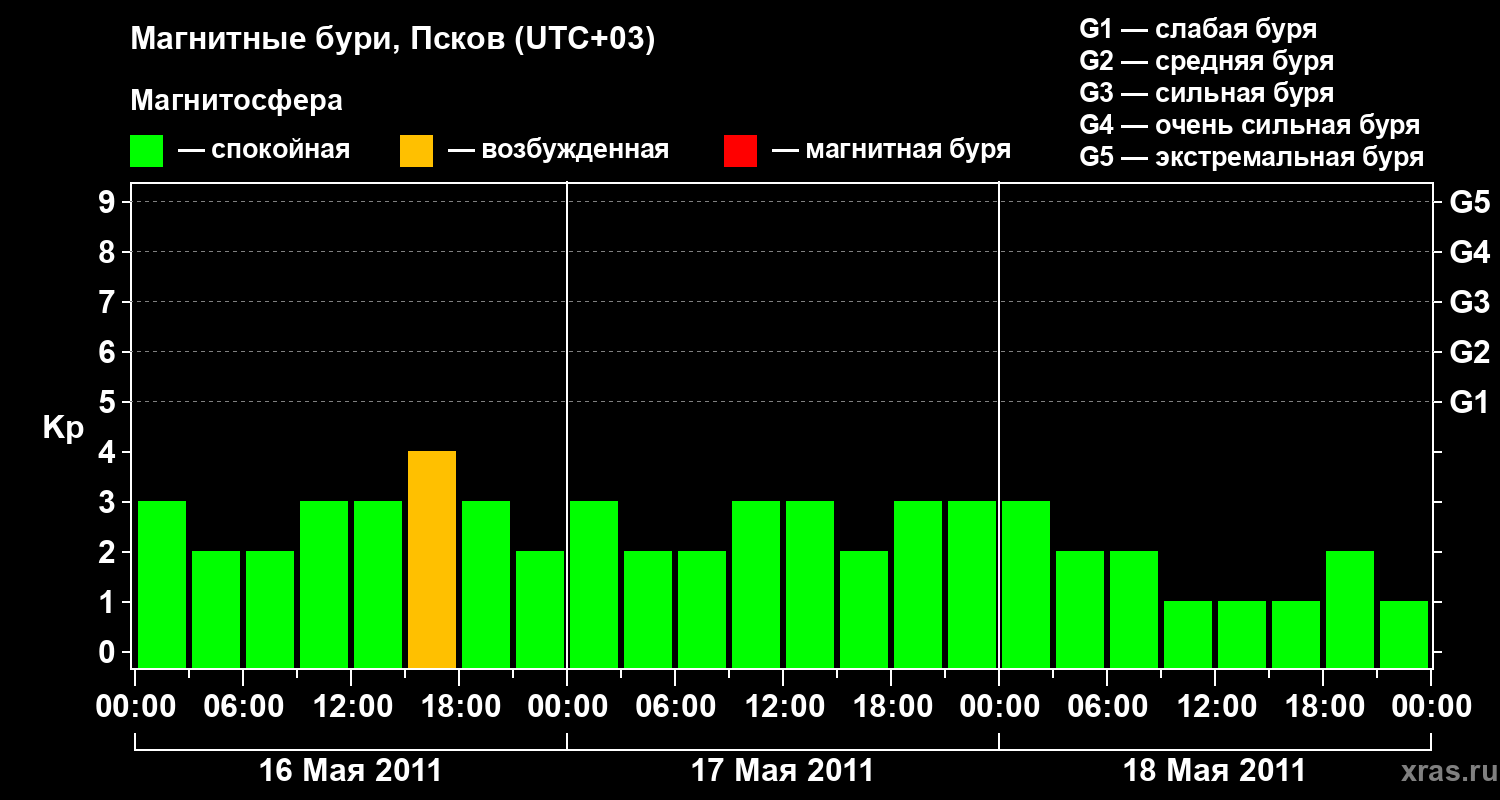Click the "G3 — сильная буря" legend entry
The image size is (1500, 800).
pyautogui.click(x=1206, y=93)
